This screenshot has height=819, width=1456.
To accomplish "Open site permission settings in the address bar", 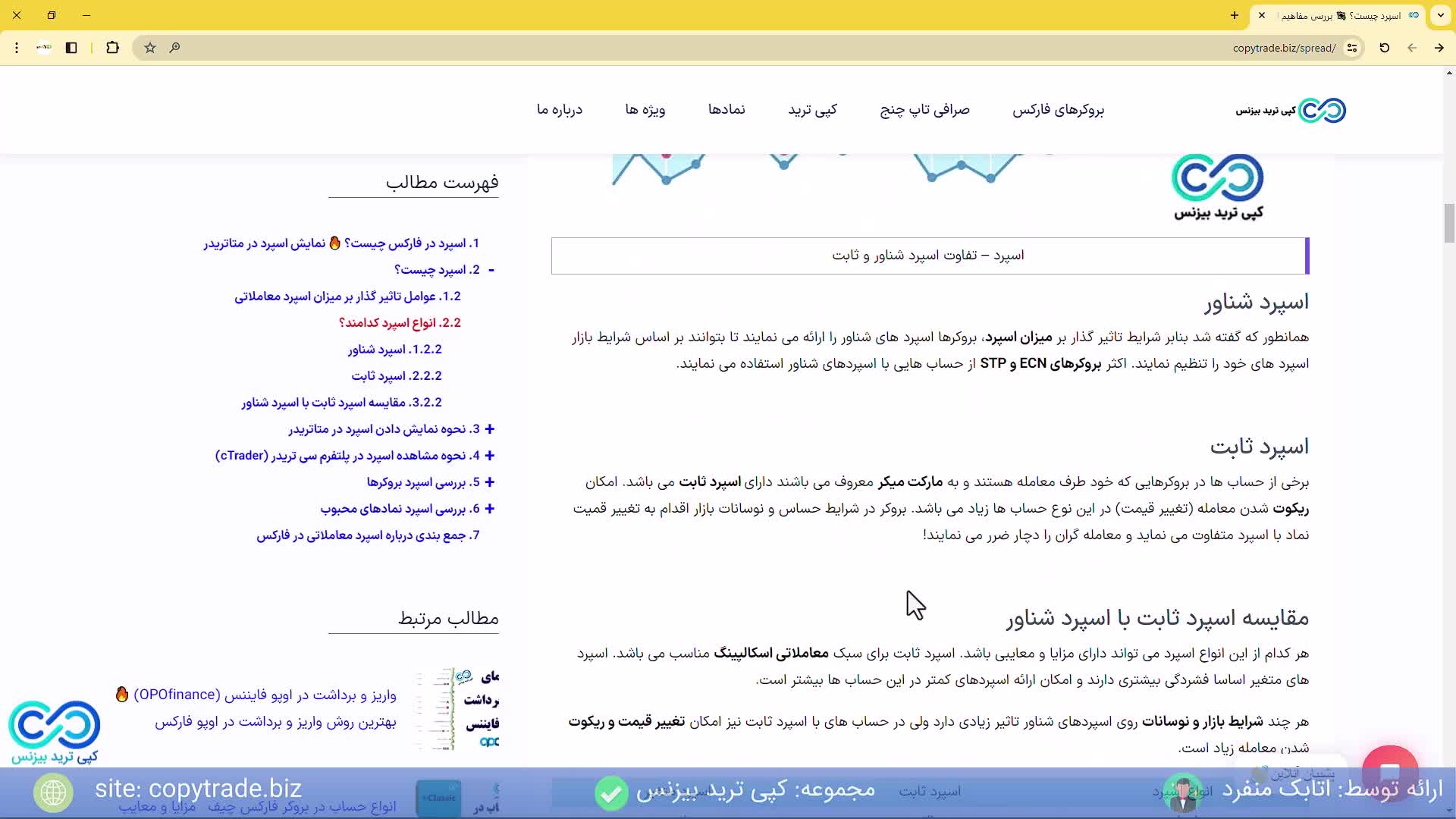I will (x=1353, y=48).
